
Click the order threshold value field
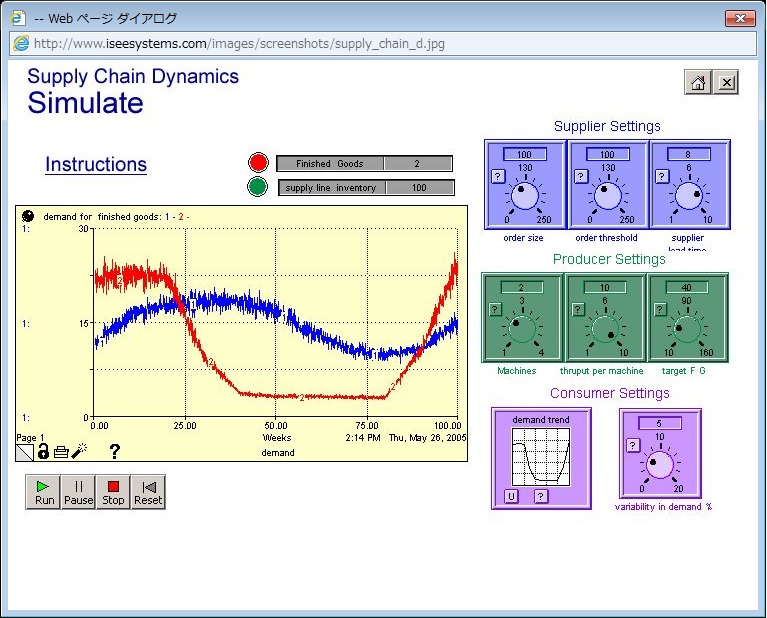tap(607, 155)
